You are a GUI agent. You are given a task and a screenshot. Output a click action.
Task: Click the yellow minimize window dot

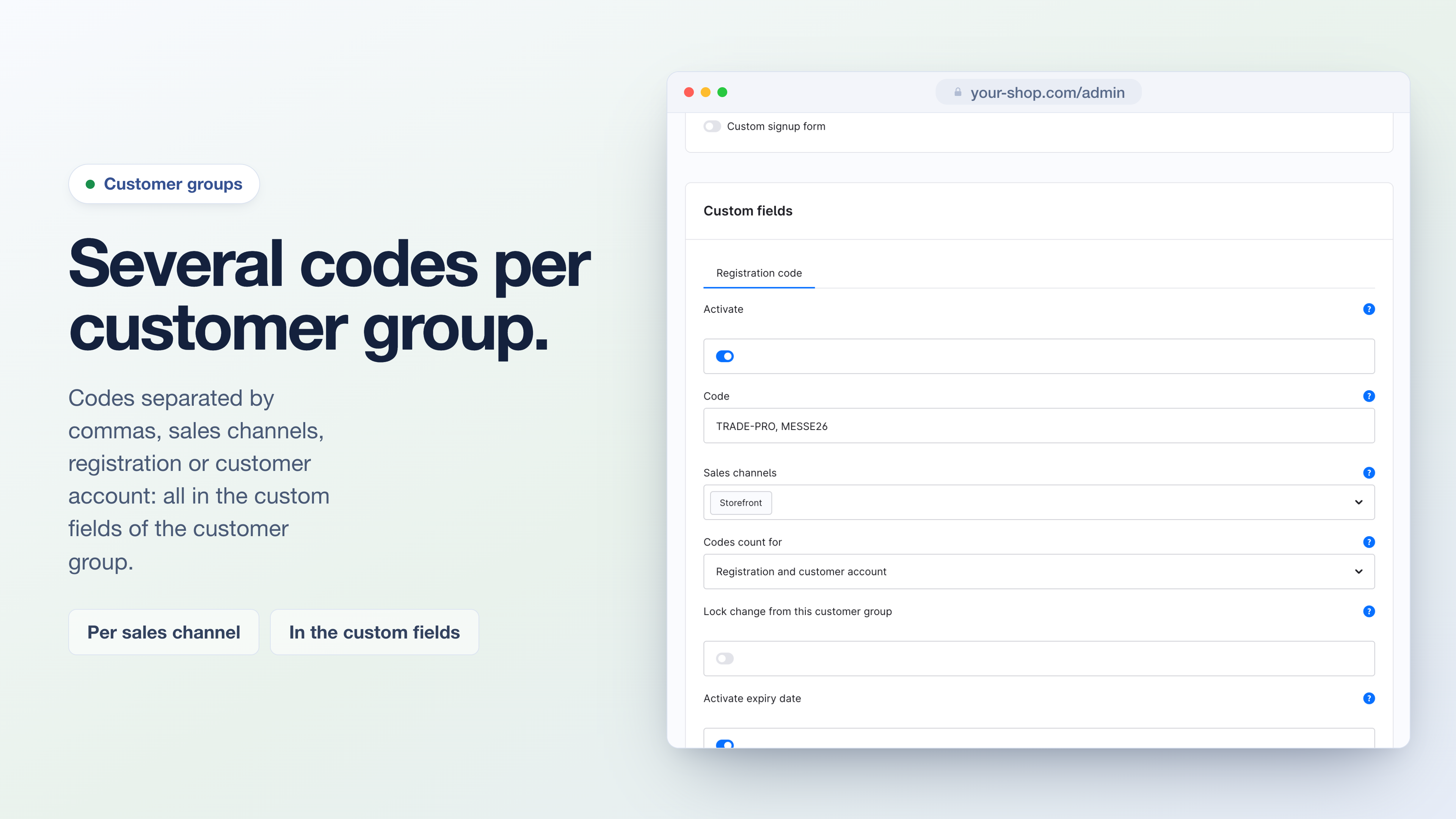(705, 92)
